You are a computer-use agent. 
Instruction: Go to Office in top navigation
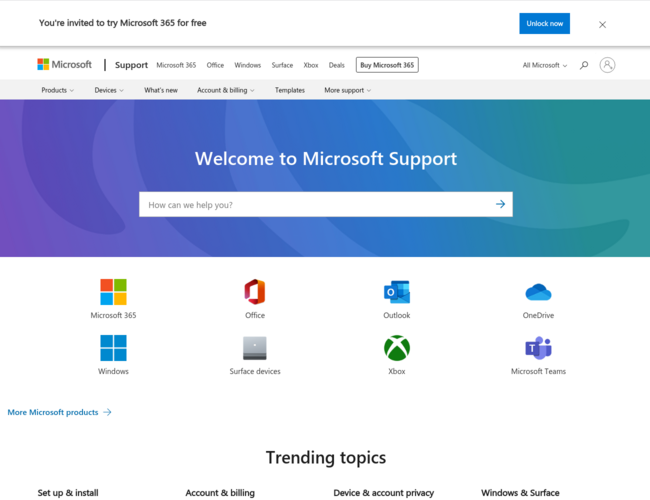coord(215,65)
